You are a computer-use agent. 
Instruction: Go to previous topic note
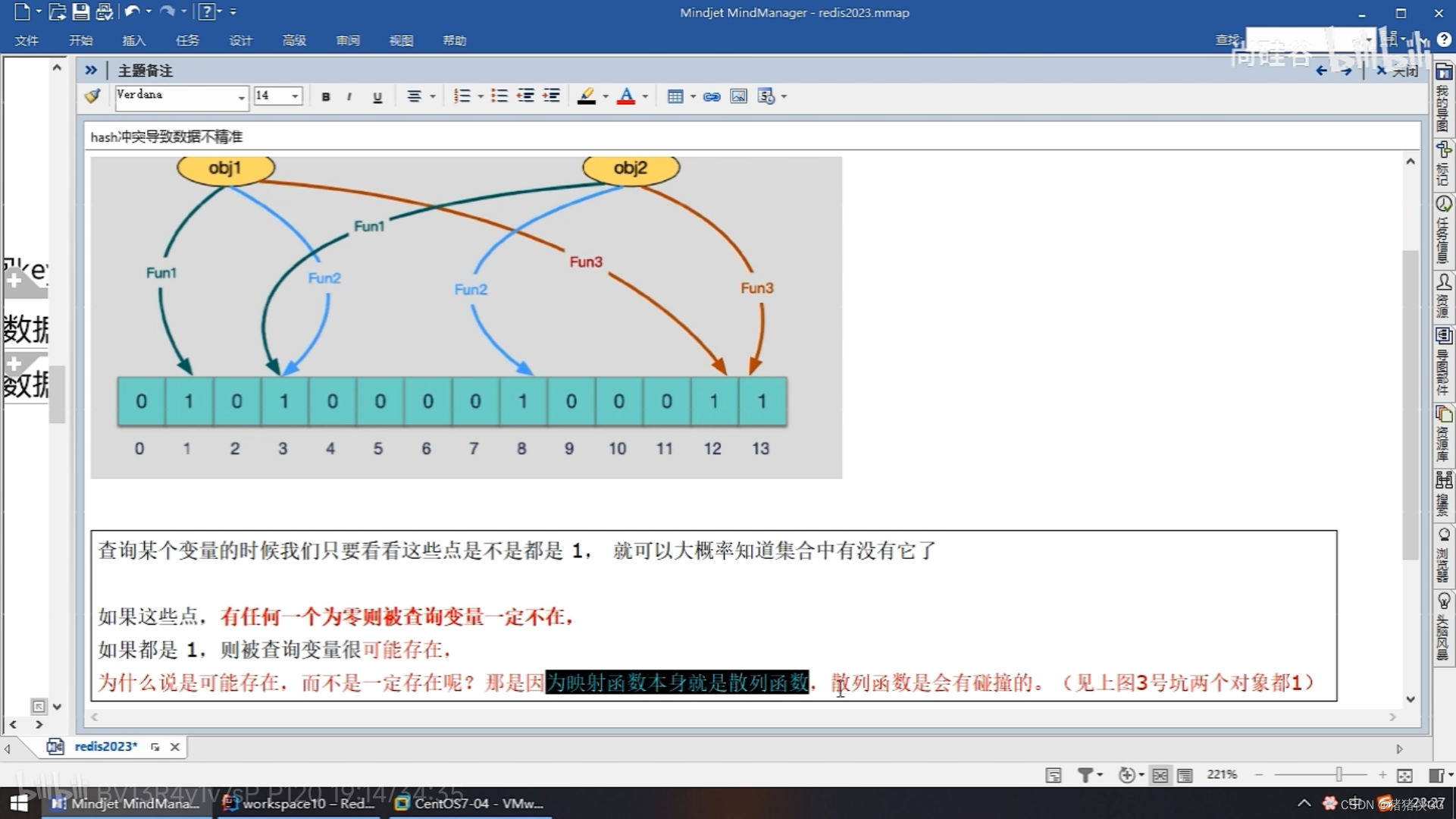(x=1321, y=71)
